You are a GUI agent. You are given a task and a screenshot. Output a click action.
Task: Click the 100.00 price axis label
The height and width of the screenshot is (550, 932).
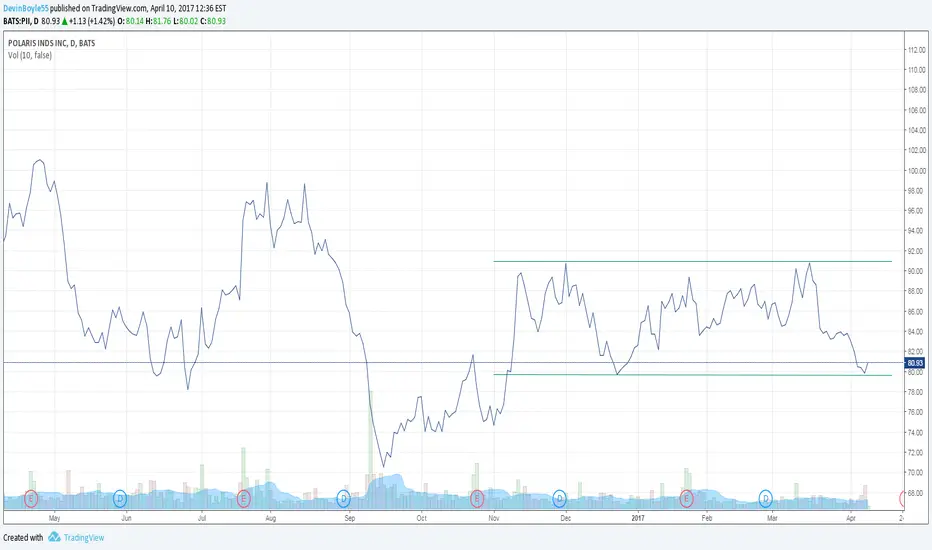(916, 171)
